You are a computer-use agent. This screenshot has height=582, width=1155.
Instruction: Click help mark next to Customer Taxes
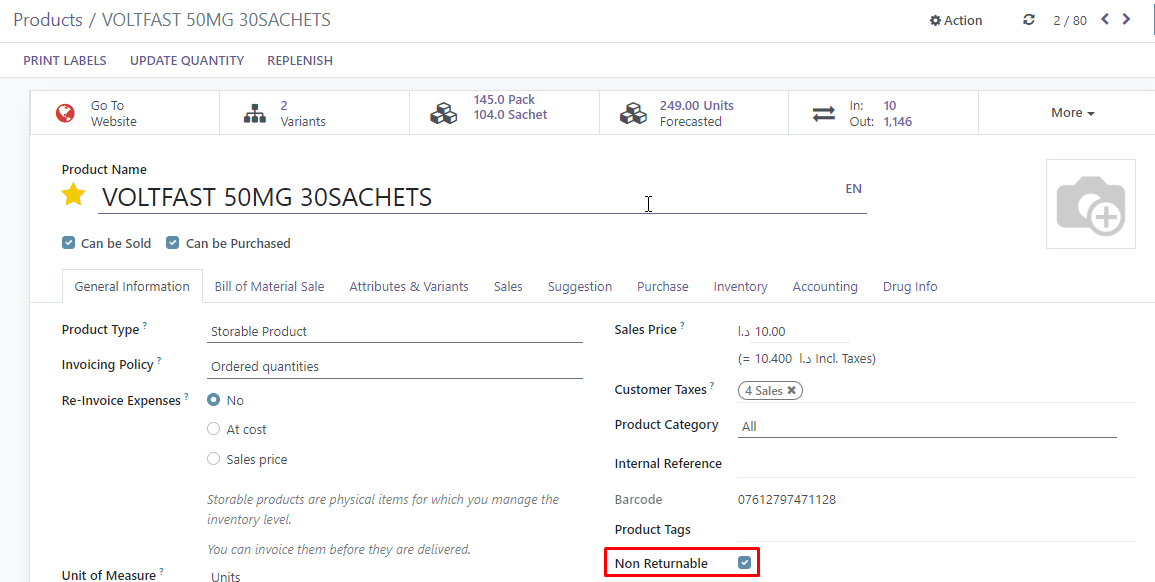[x=712, y=385]
